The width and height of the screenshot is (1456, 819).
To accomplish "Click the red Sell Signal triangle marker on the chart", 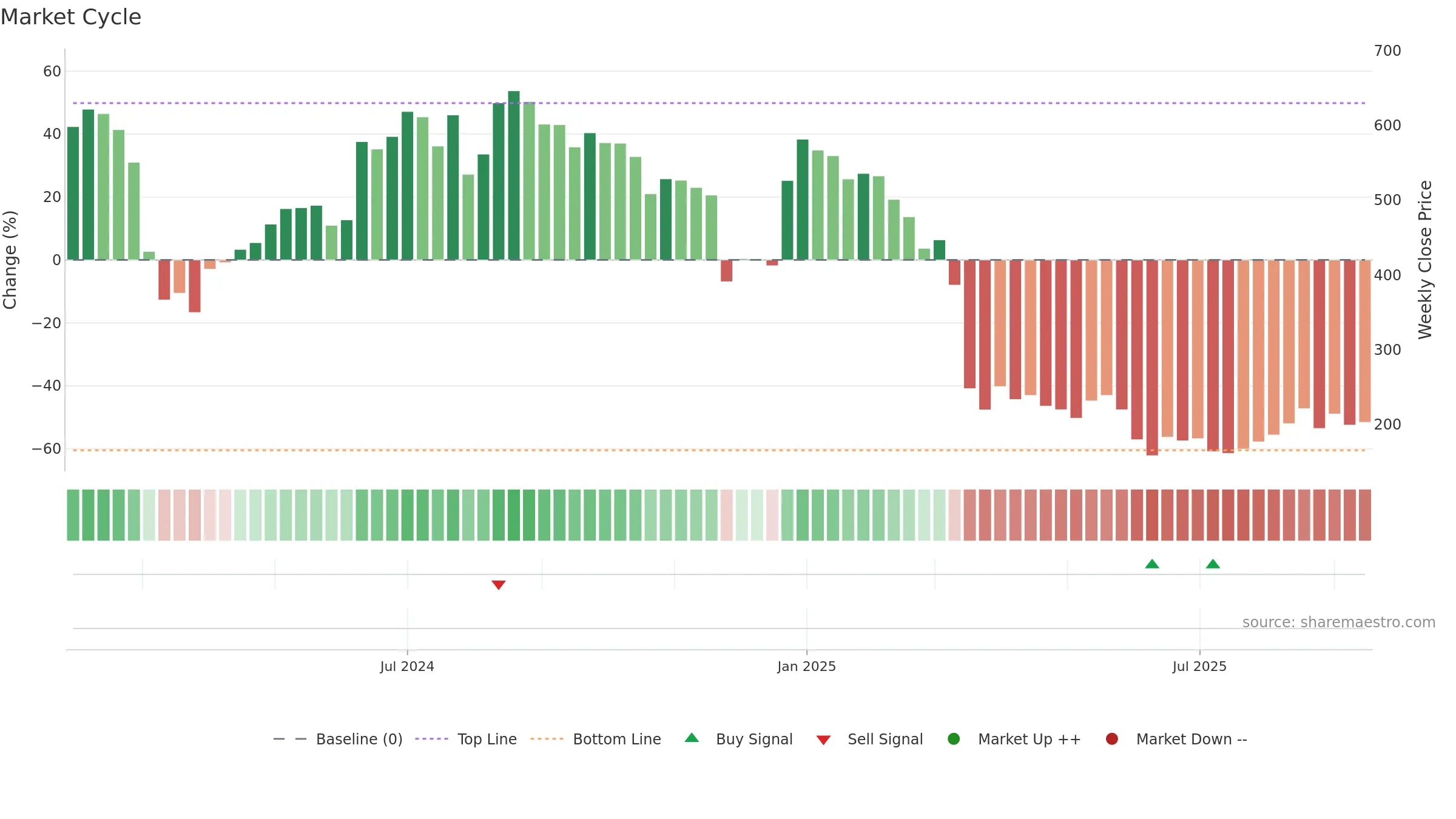I will tap(499, 585).
